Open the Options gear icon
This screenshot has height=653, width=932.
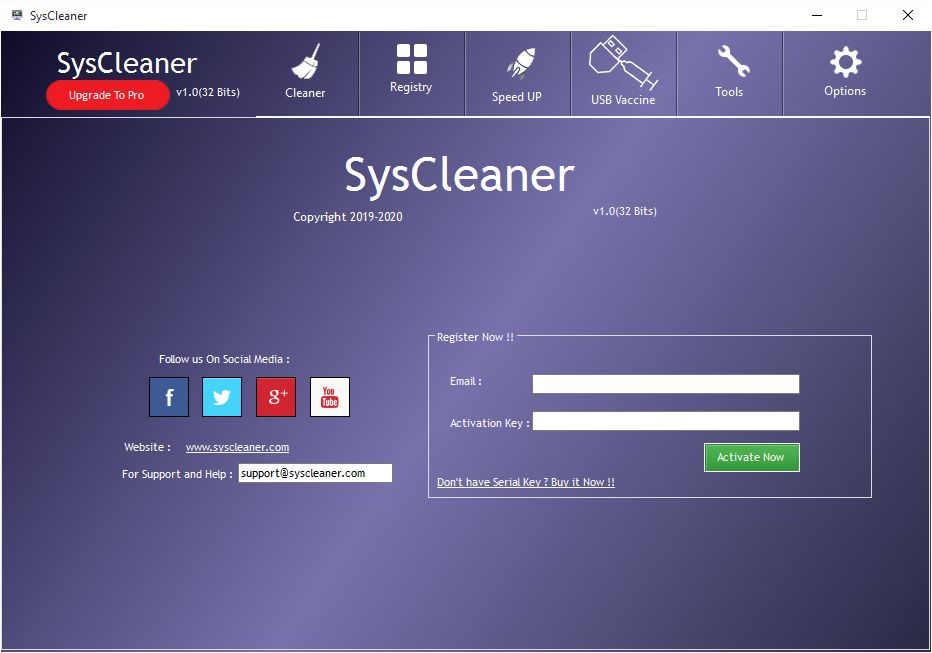click(x=845, y=62)
